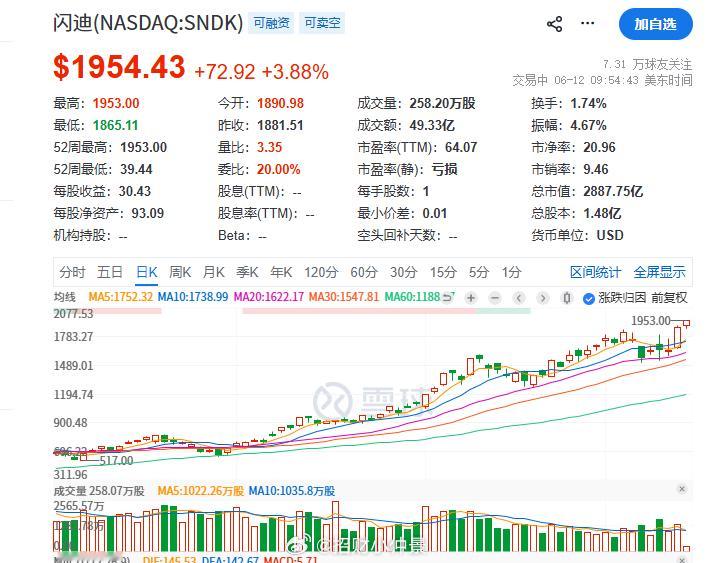Click the 可融资 tag
This screenshot has width=715, height=563.
[271, 23]
